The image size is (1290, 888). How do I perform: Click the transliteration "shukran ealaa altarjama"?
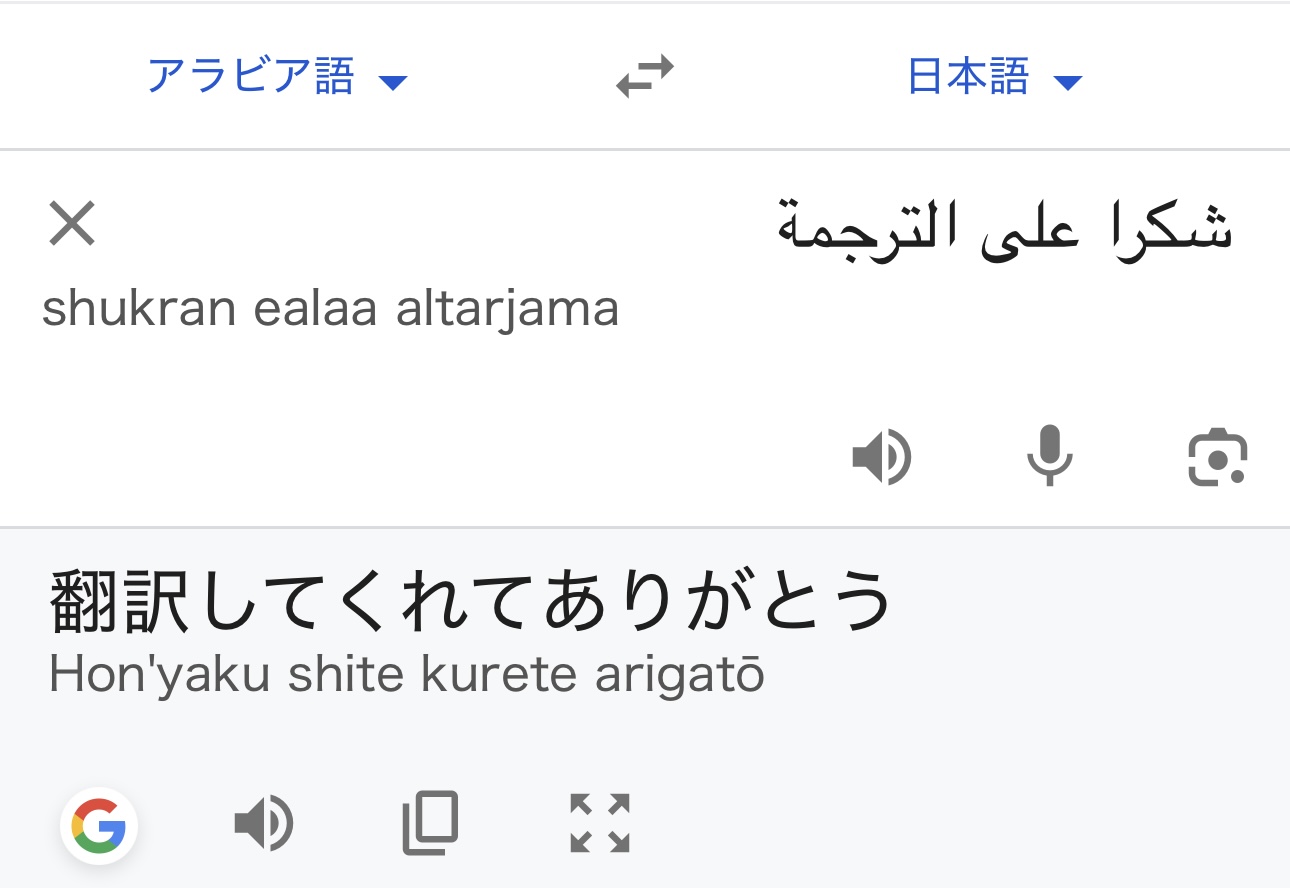[330, 309]
